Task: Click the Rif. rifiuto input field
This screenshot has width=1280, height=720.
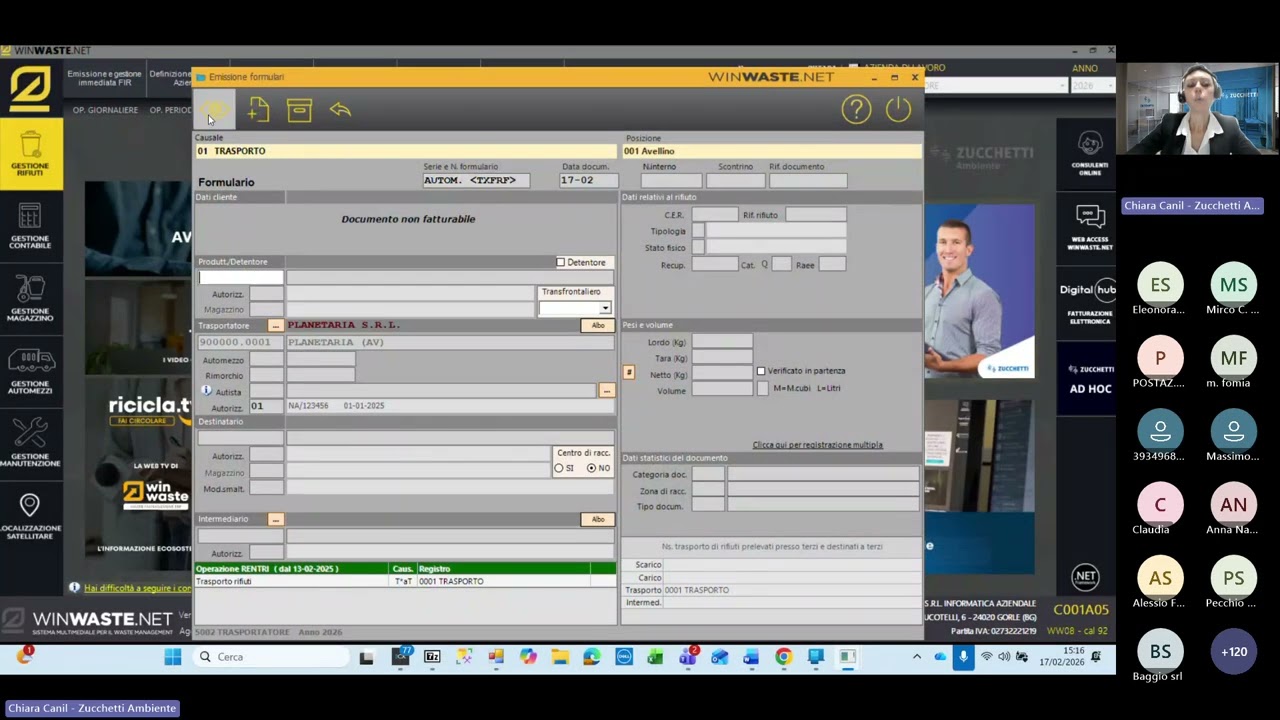Action: pos(816,215)
